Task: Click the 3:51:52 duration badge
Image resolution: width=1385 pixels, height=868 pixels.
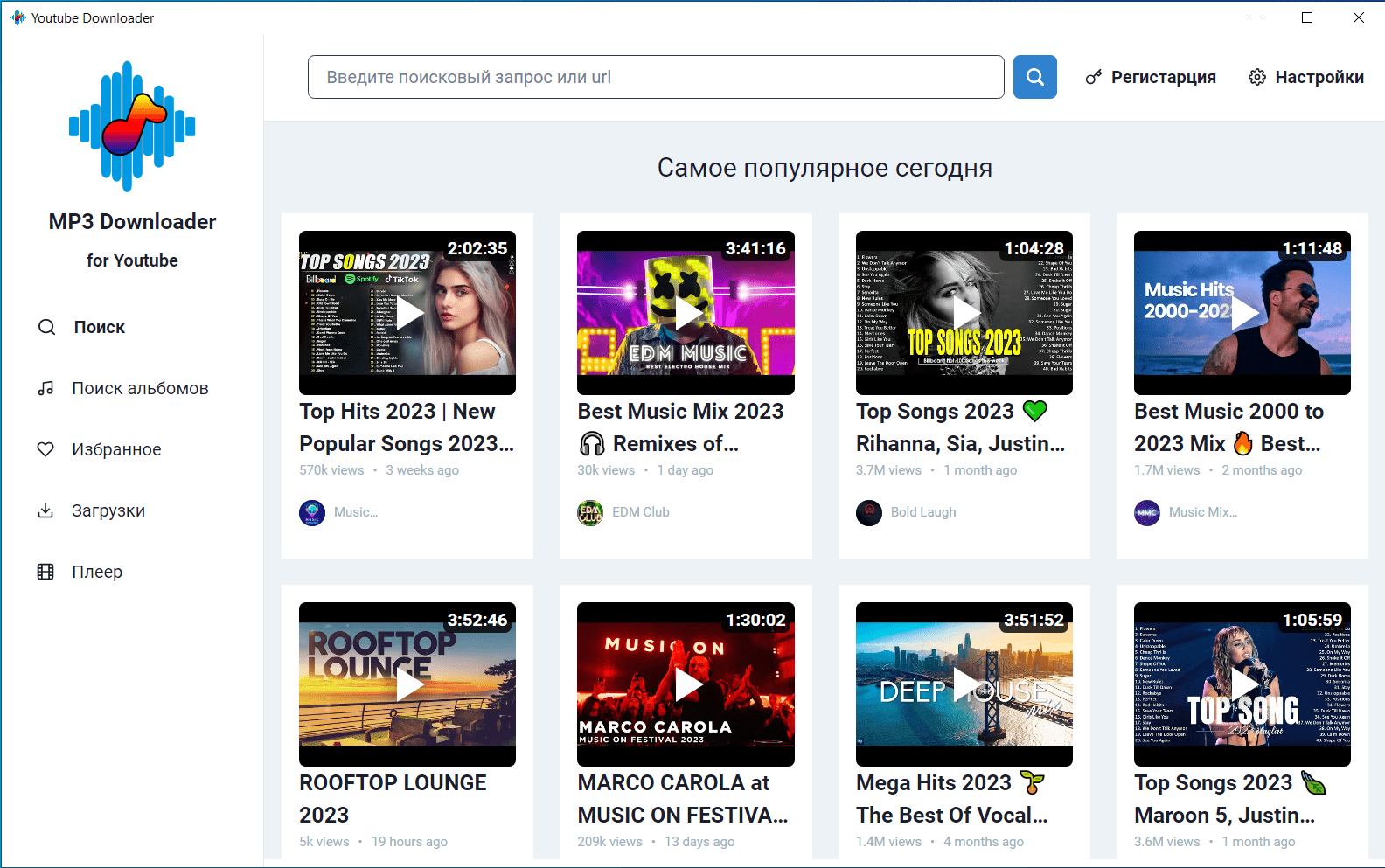Action: coord(1034,620)
